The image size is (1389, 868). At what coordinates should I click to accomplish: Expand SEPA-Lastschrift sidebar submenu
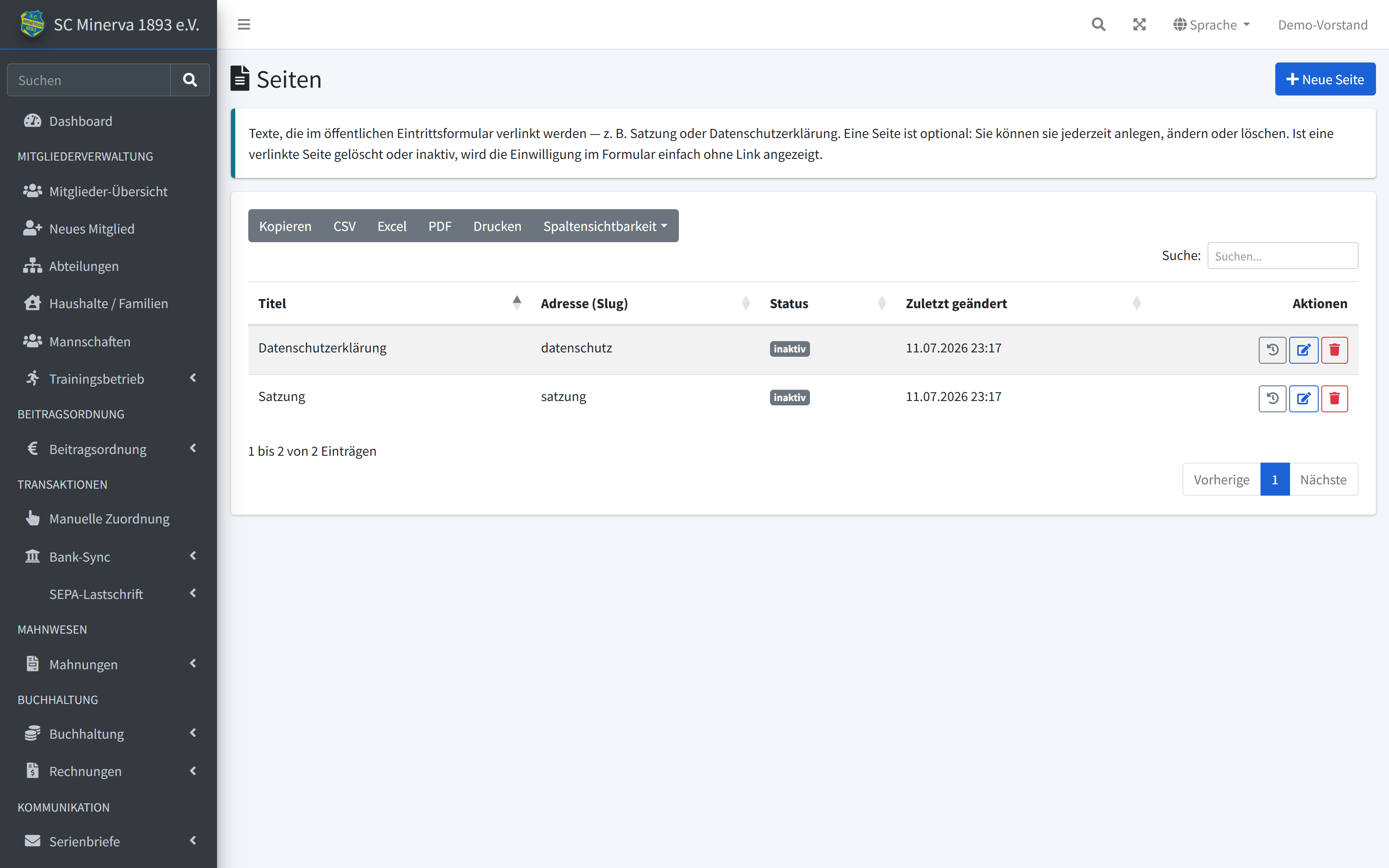(109, 594)
